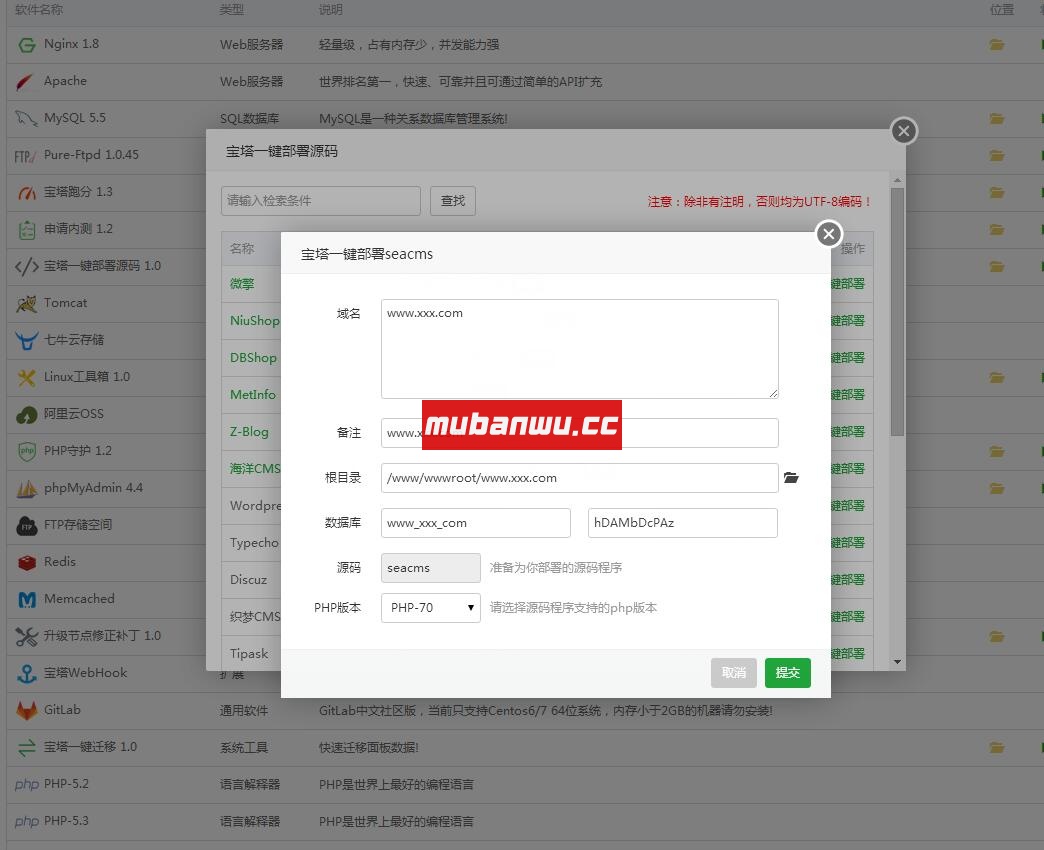Select 海洋CMS in the source list
Viewport: 1044px width, 850px height.
[x=255, y=469]
